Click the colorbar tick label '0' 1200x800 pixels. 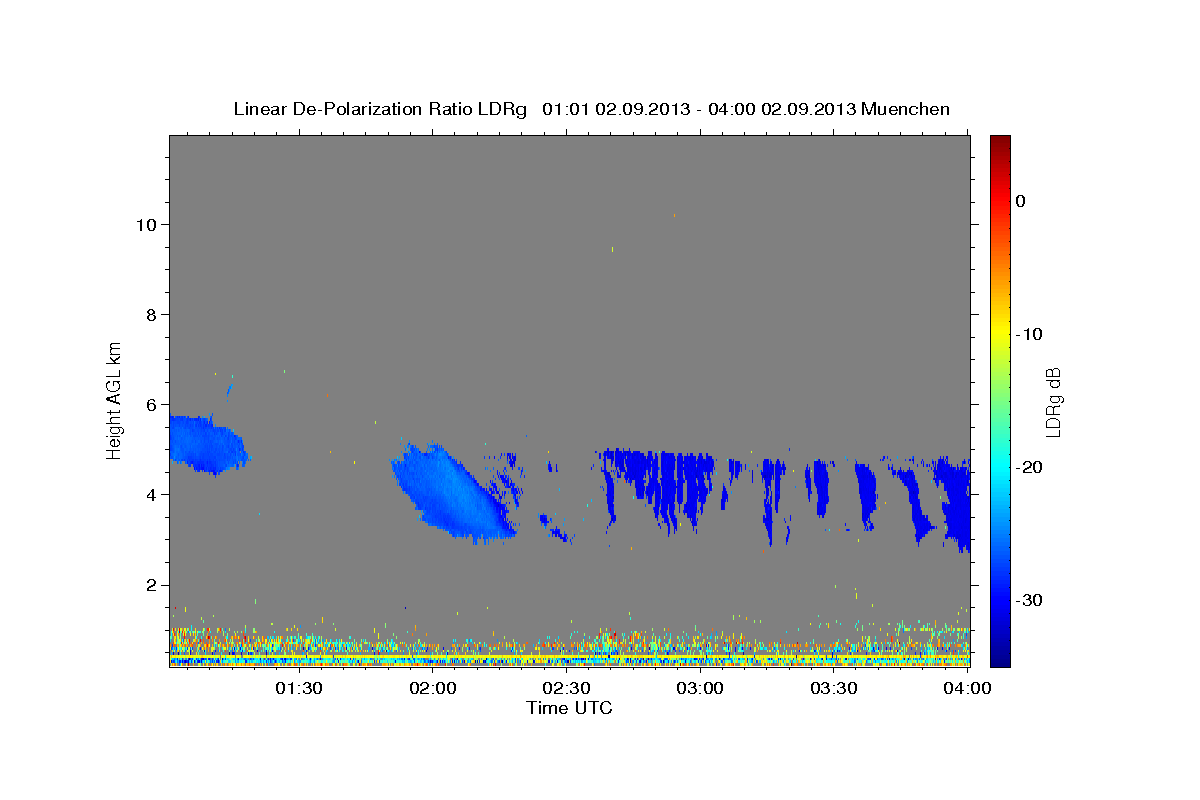(1021, 201)
